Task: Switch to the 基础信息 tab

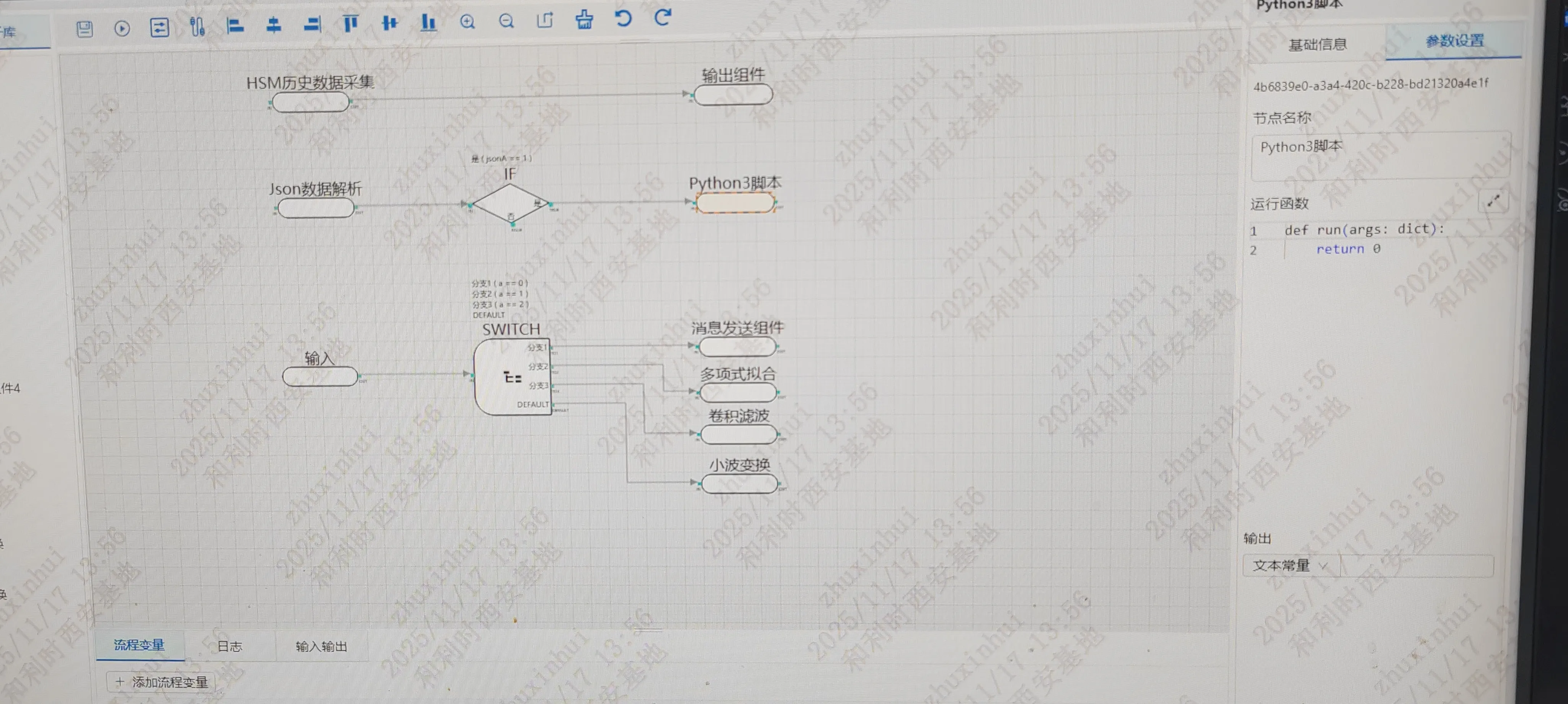Action: pyautogui.click(x=1317, y=44)
